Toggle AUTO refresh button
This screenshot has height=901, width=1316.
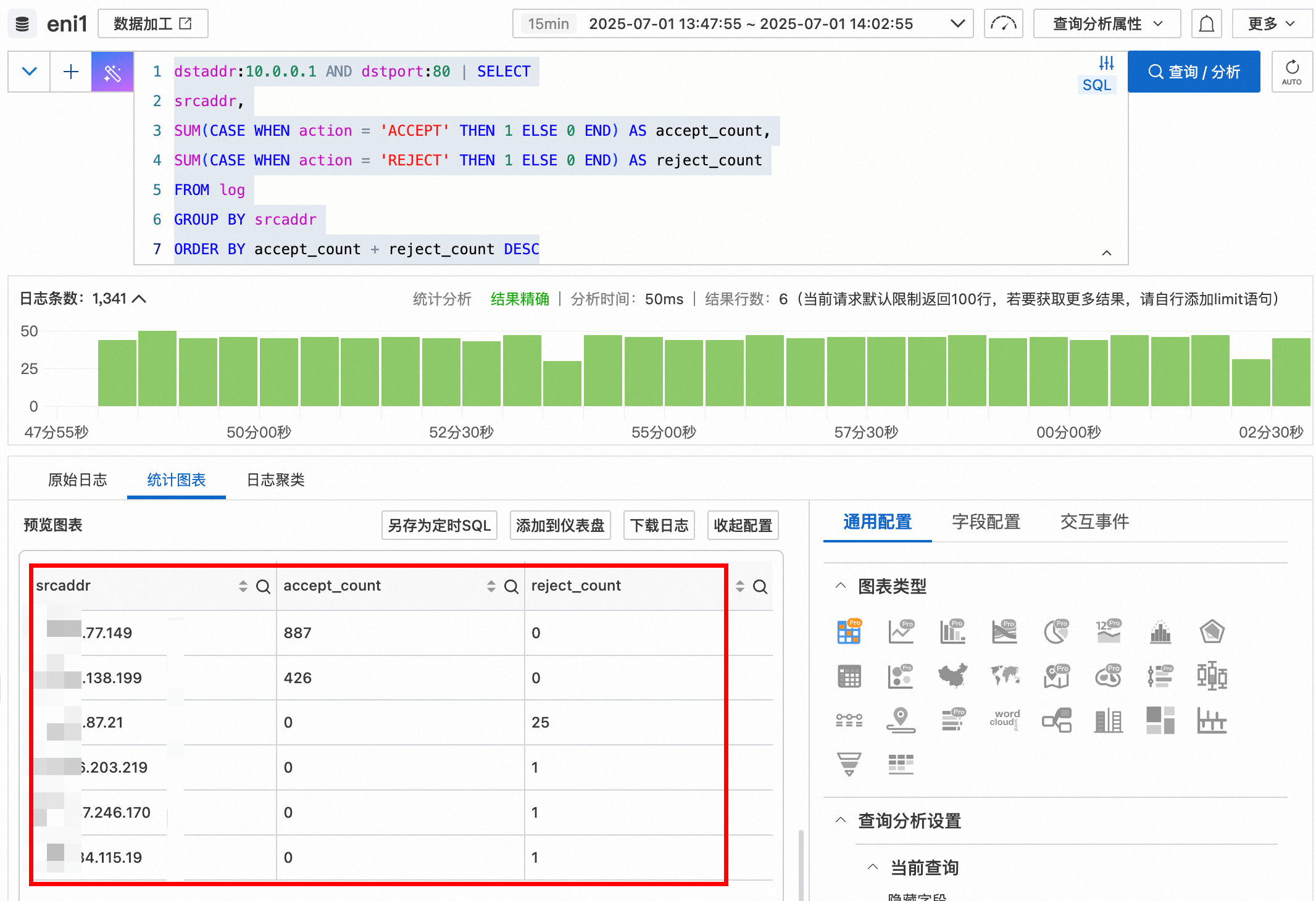[1292, 72]
